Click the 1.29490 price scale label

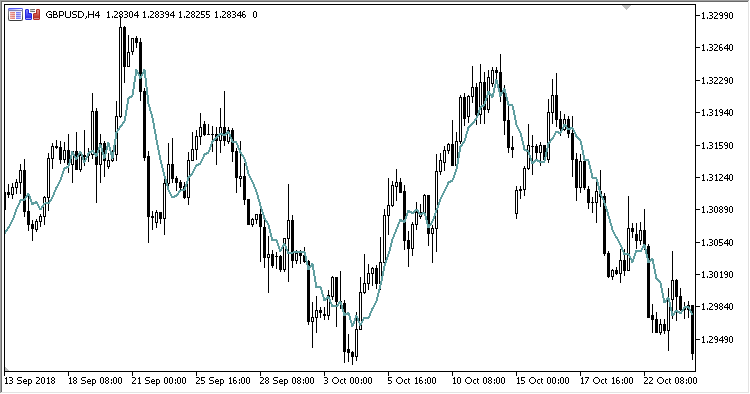tap(717, 339)
